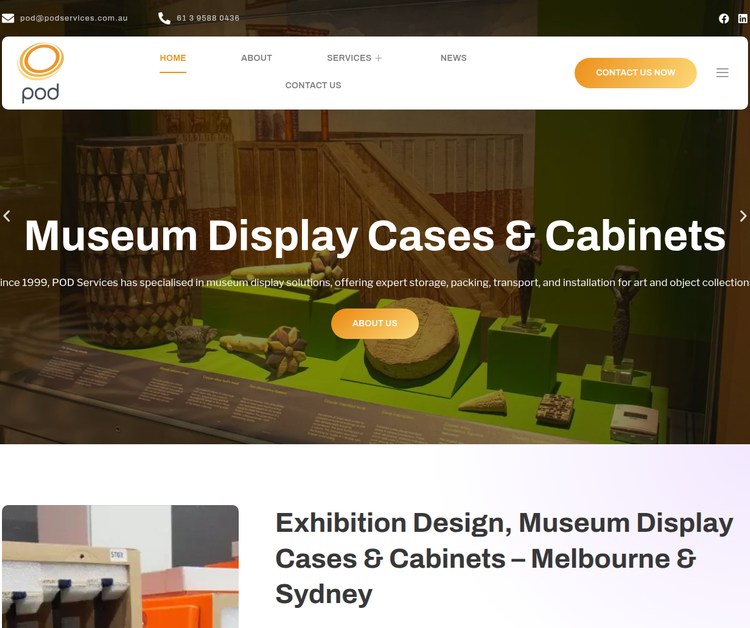Select the HOME nav item

(173, 58)
